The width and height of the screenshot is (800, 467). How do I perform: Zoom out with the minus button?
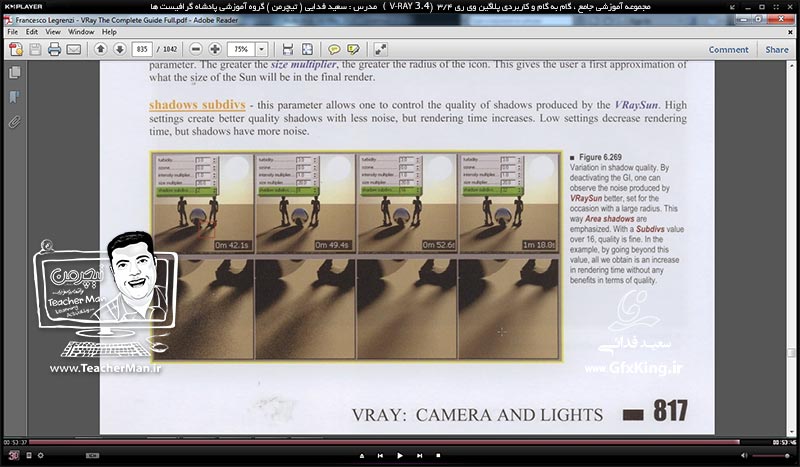click(x=195, y=49)
